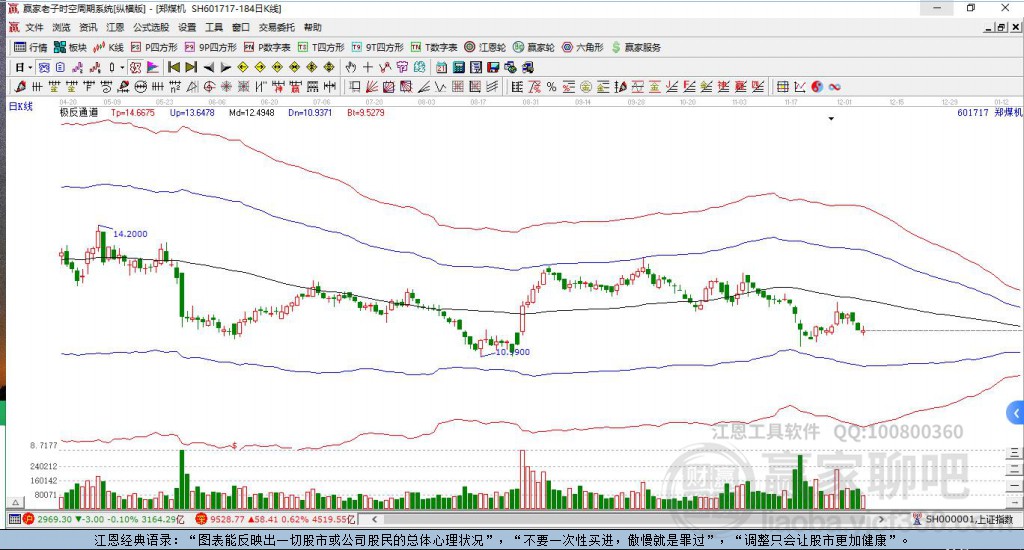
Task: Open the 文件 menu
Action: [x=34, y=27]
